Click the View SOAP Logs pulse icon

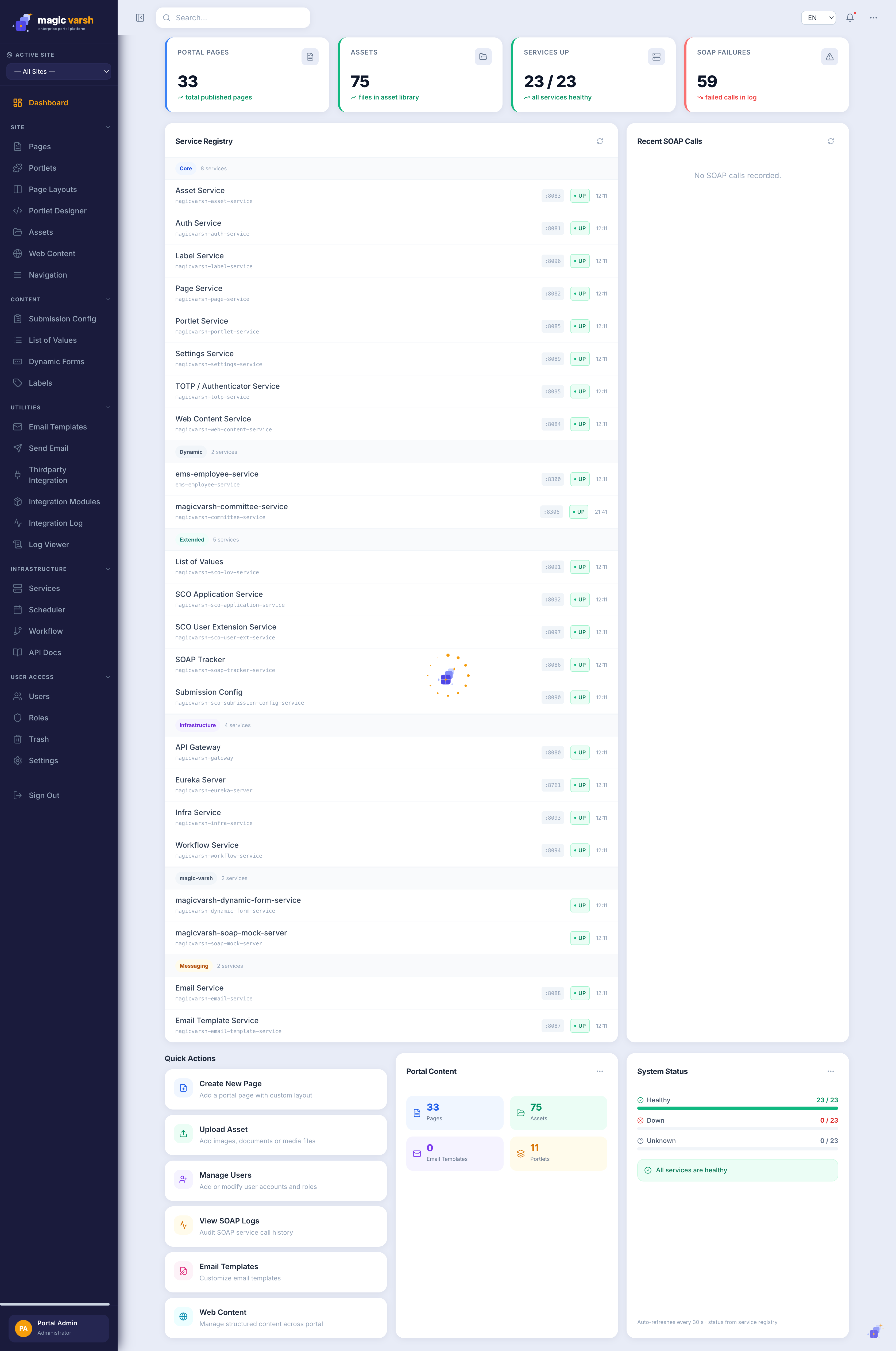183,1225
